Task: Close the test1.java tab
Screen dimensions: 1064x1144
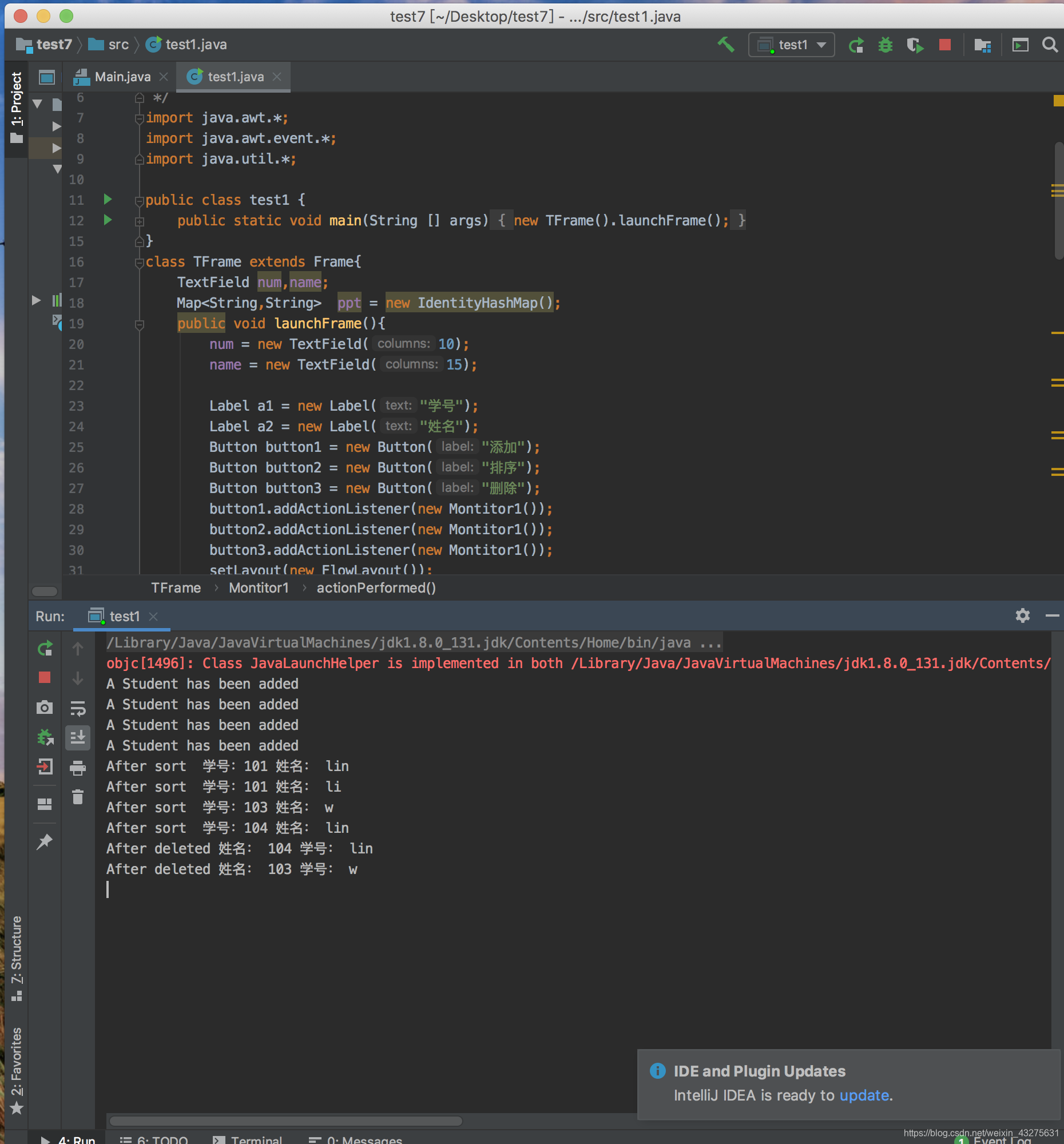Action: [277, 77]
